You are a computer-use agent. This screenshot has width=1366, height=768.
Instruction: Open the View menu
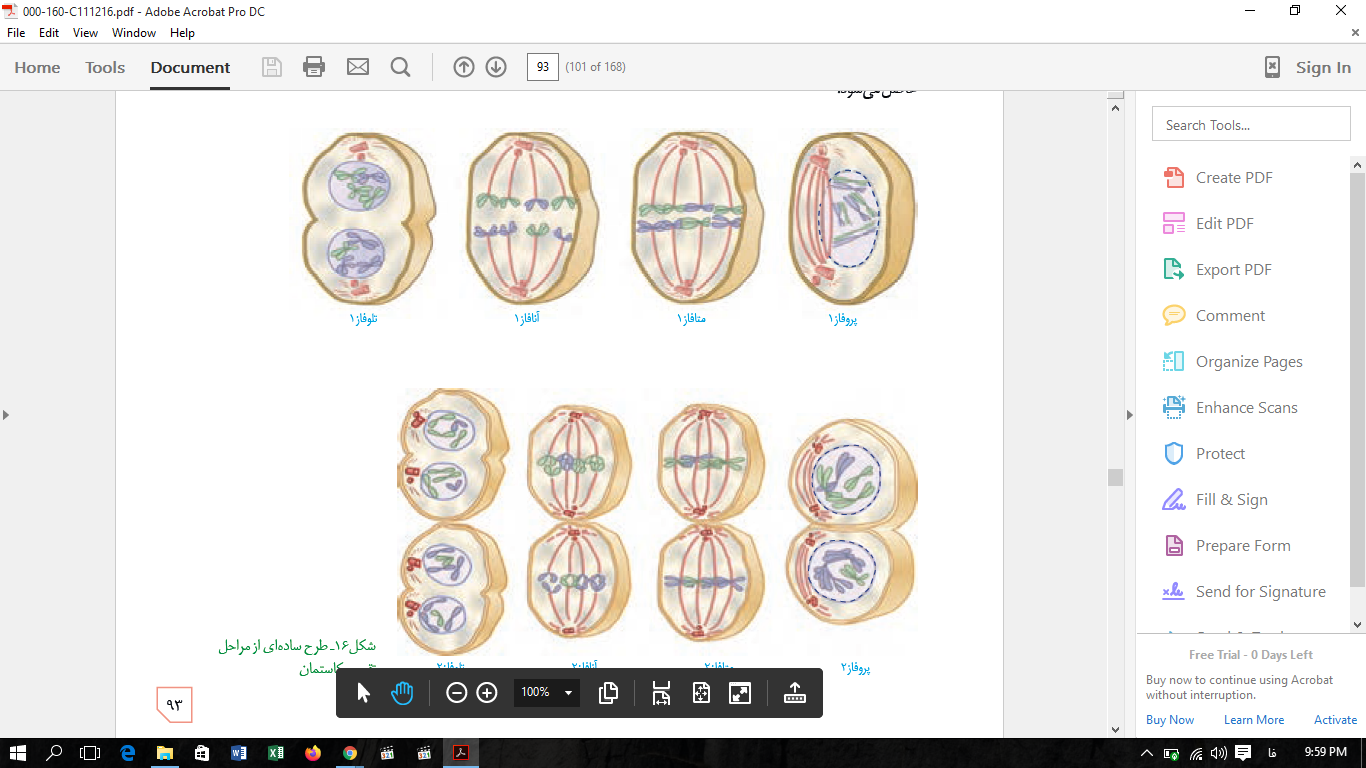pos(86,32)
